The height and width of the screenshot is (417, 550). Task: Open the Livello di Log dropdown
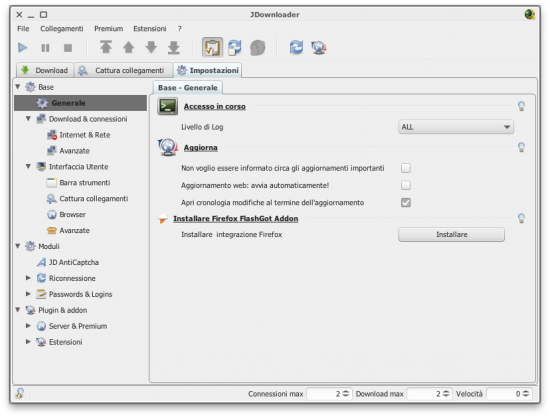pos(456,127)
